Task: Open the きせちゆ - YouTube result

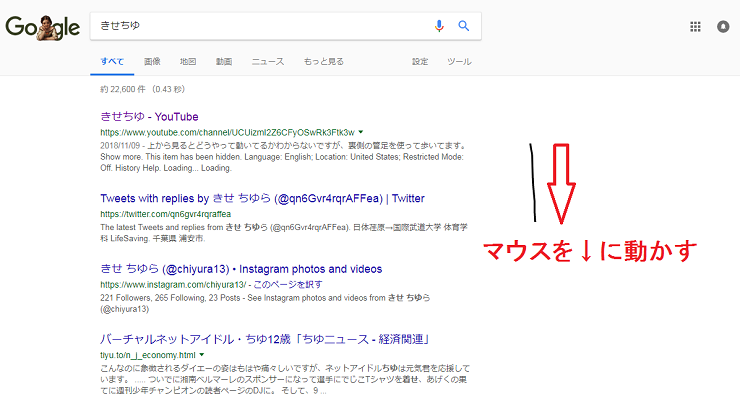Action: click(149, 117)
